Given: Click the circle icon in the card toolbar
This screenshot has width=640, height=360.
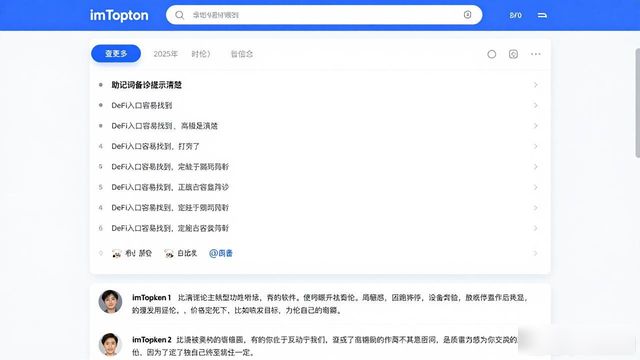Looking at the screenshot, I should pyautogui.click(x=491, y=54).
